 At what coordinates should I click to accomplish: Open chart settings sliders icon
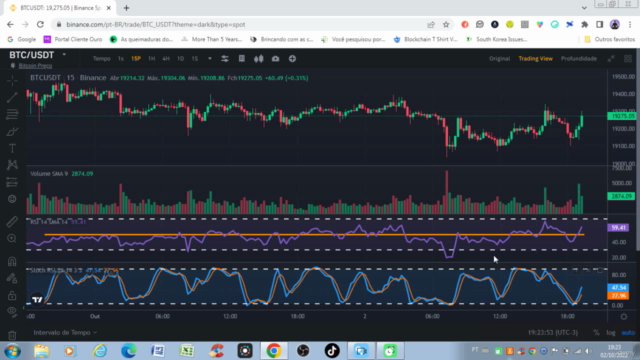pos(224,59)
